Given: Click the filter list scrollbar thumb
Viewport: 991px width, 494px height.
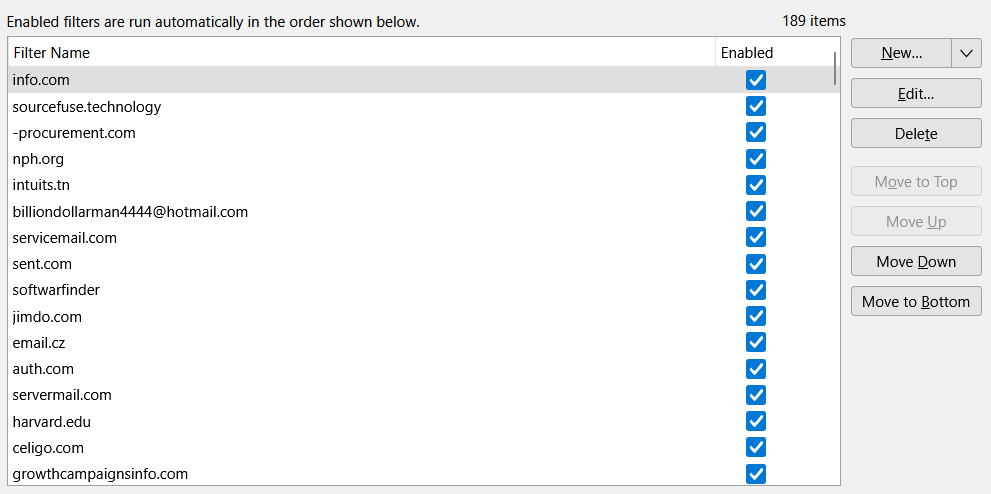Looking at the screenshot, I should pyautogui.click(x=835, y=68).
